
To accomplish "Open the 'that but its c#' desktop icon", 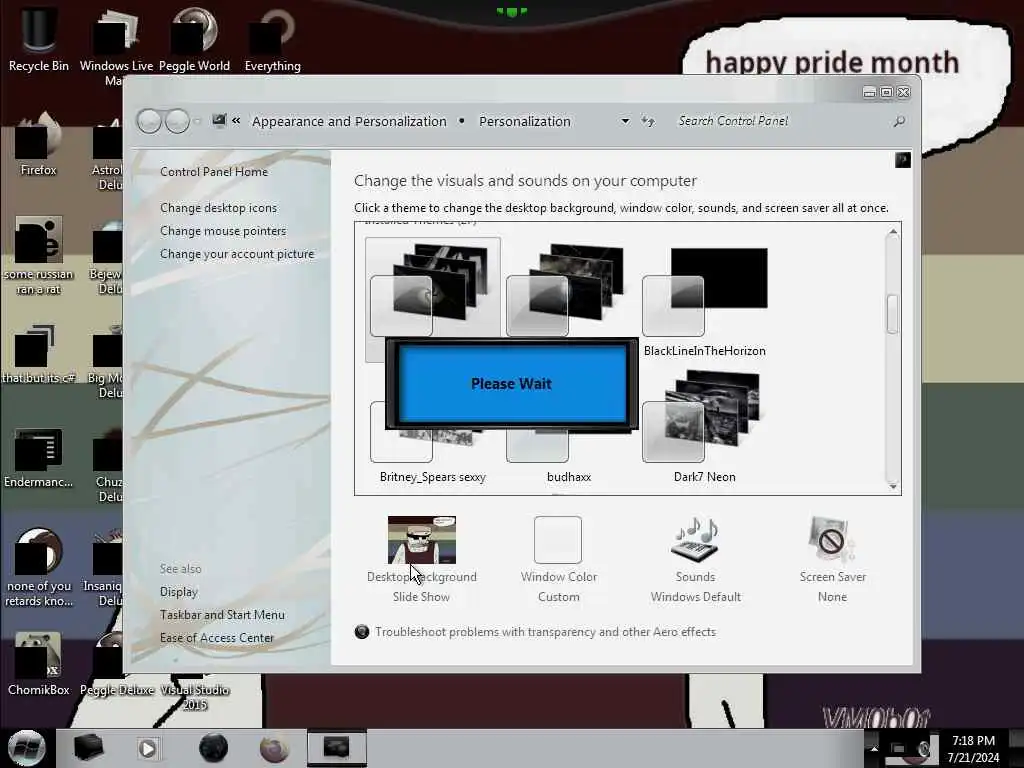I will (x=39, y=353).
